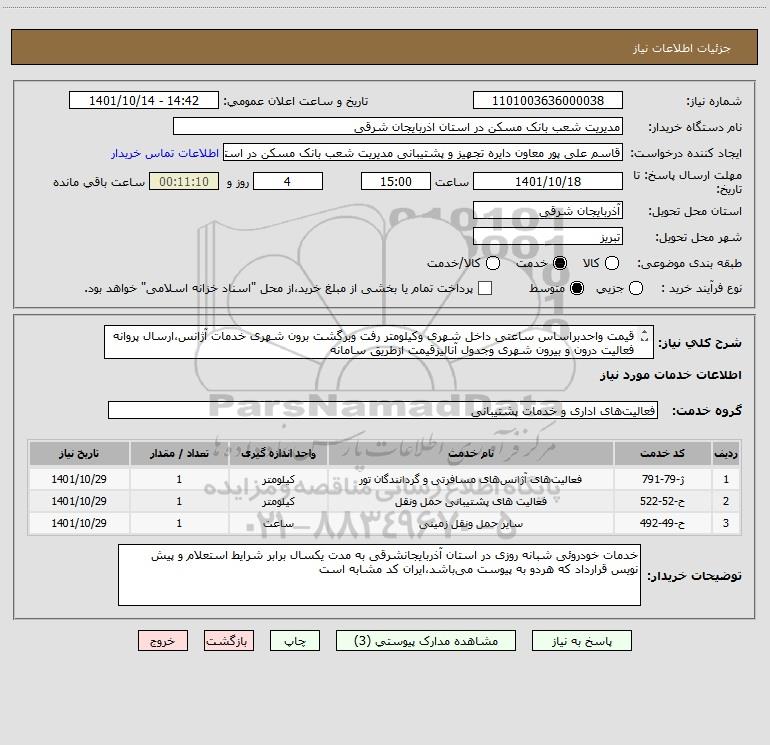Click سایر حمل ونقل زمینی cell
The height and width of the screenshot is (745, 770).
click(471, 524)
